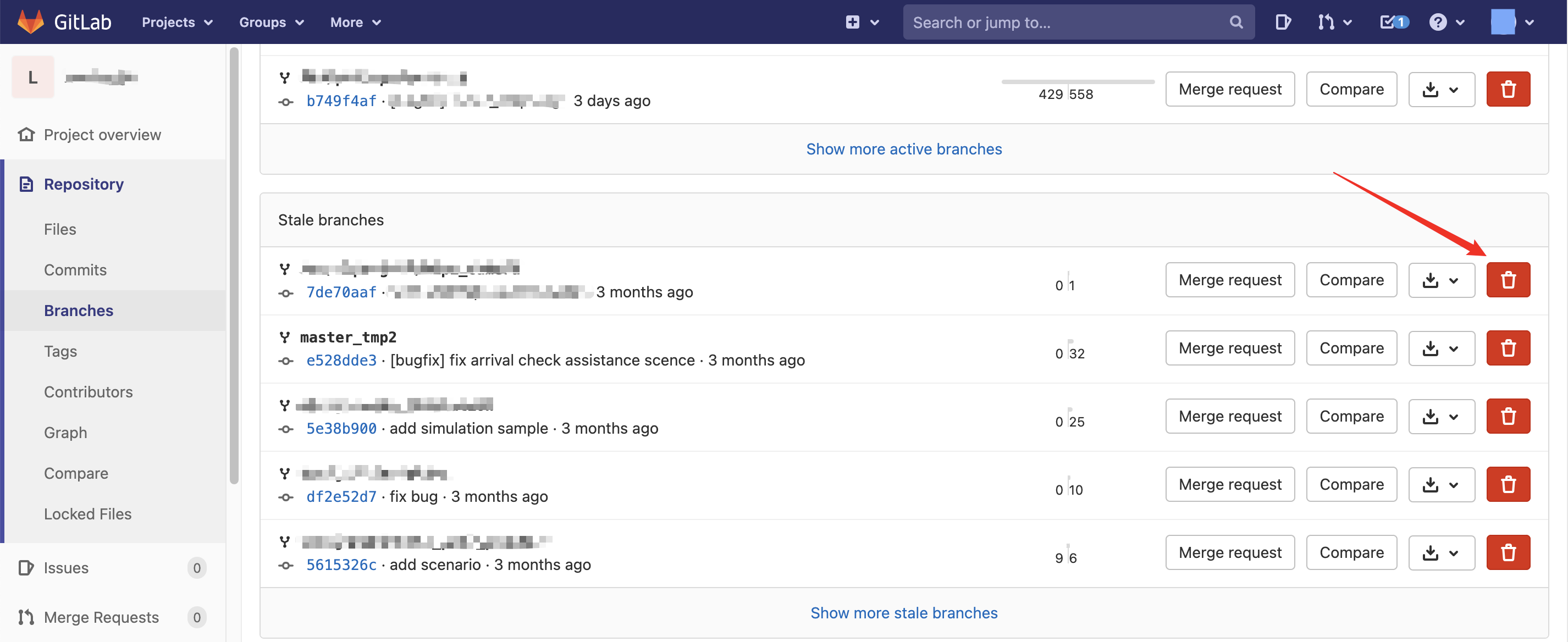Open the More menu
1568x642 pixels.
[x=356, y=23]
